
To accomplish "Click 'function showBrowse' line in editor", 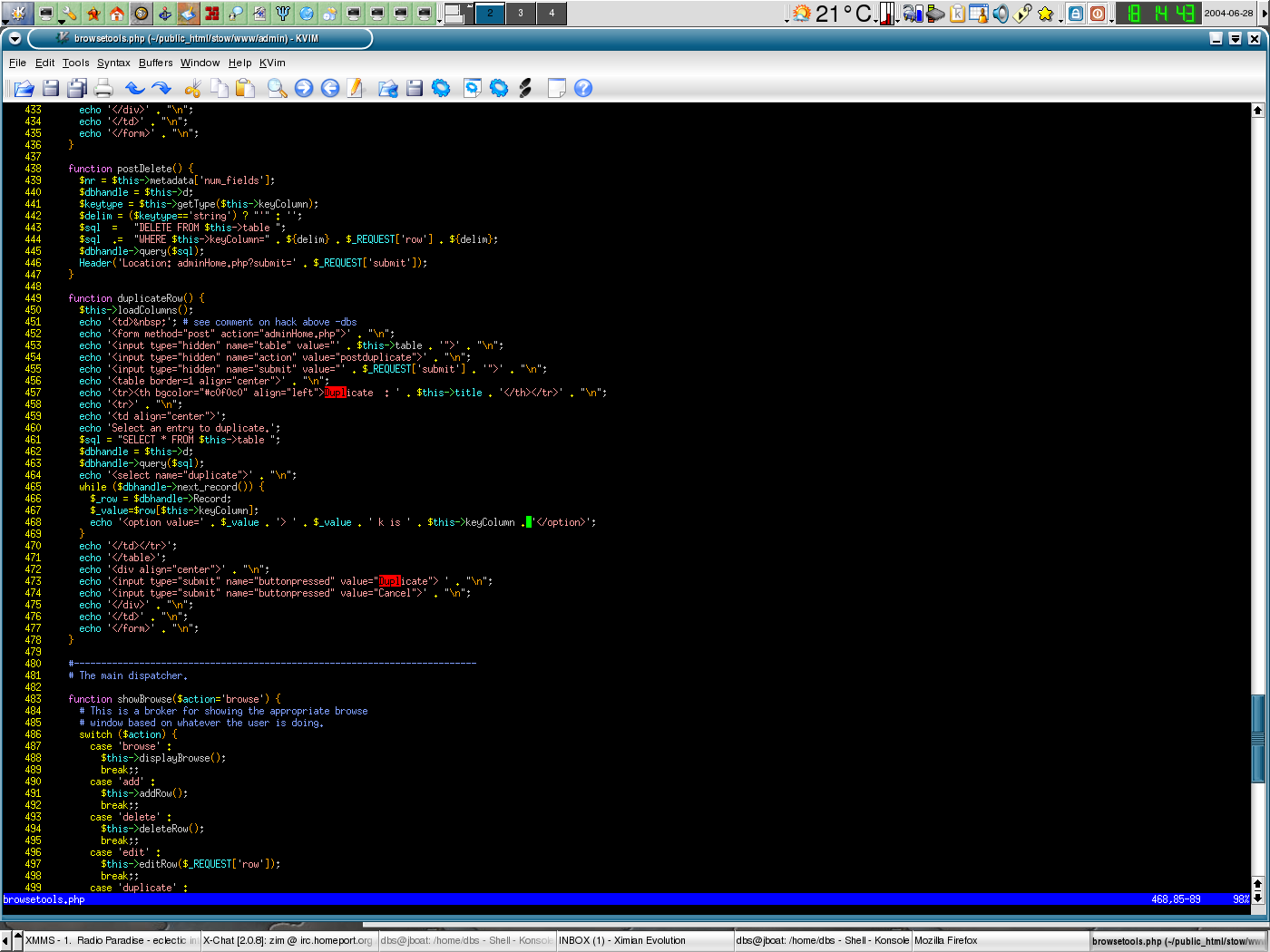I will coord(174,699).
